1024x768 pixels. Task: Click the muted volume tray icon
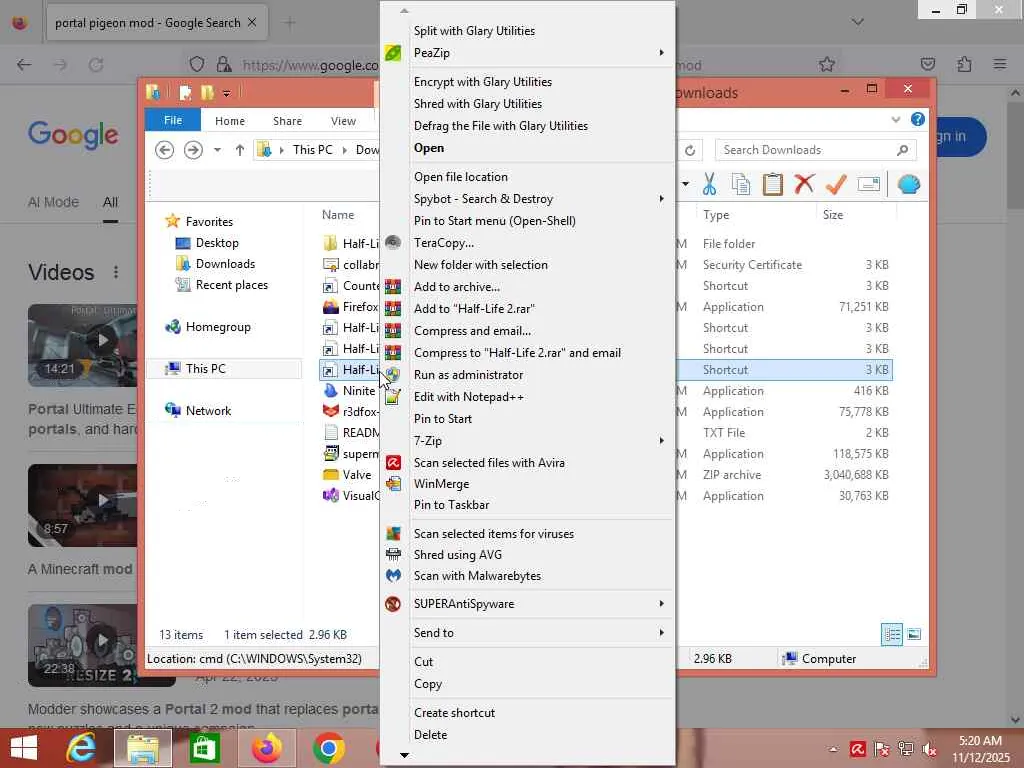[x=929, y=750]
